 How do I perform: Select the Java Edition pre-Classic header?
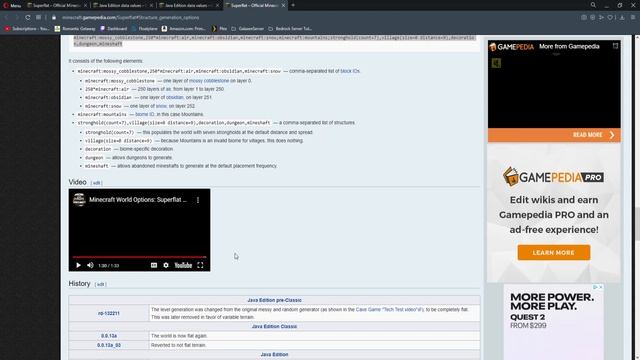pos(274,300)
